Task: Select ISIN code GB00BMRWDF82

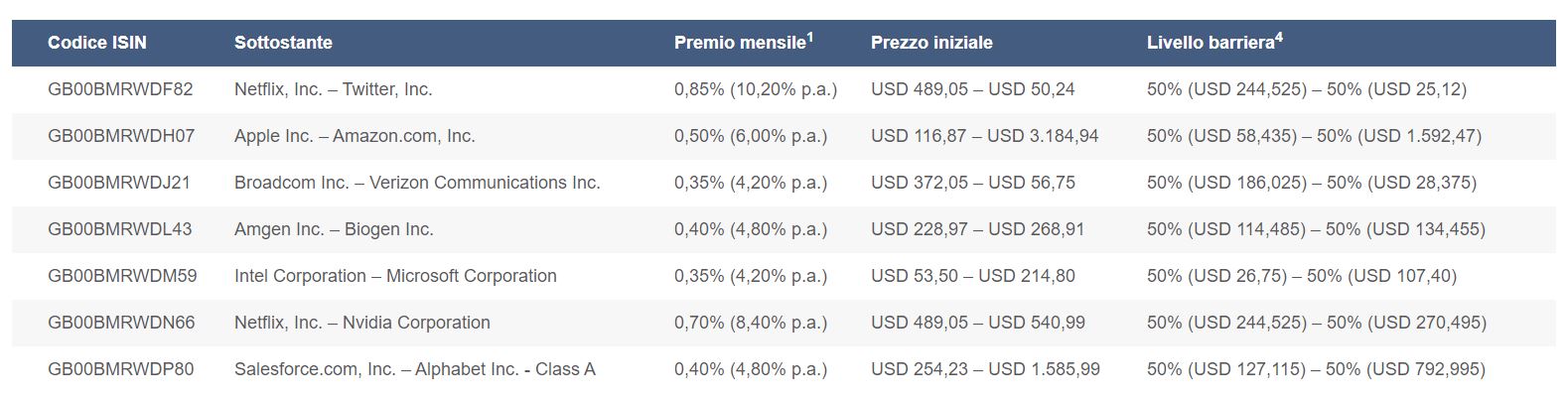Action: [120, 89]
